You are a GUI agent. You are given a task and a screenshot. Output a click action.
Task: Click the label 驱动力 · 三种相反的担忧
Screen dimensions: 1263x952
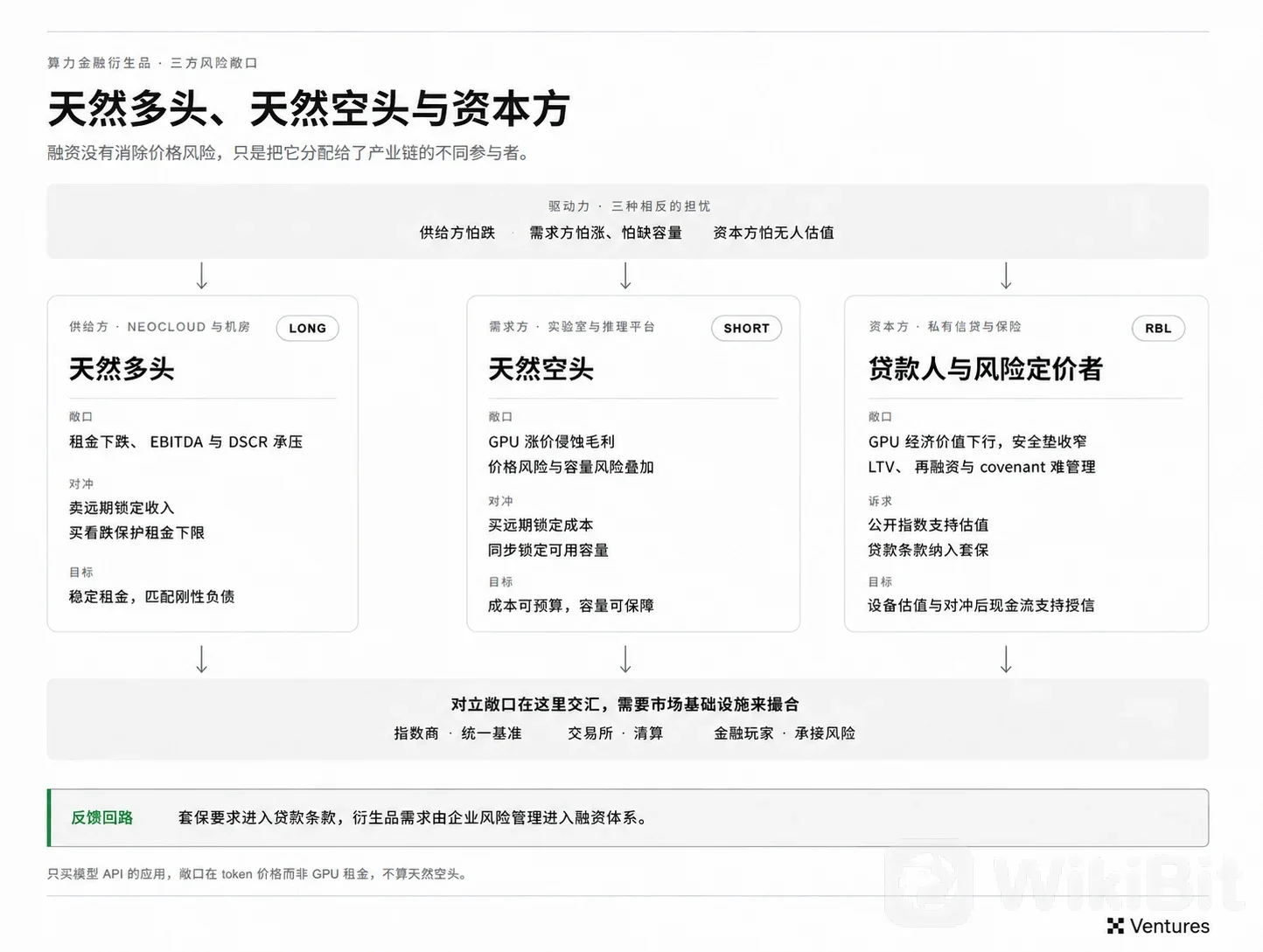629,206
